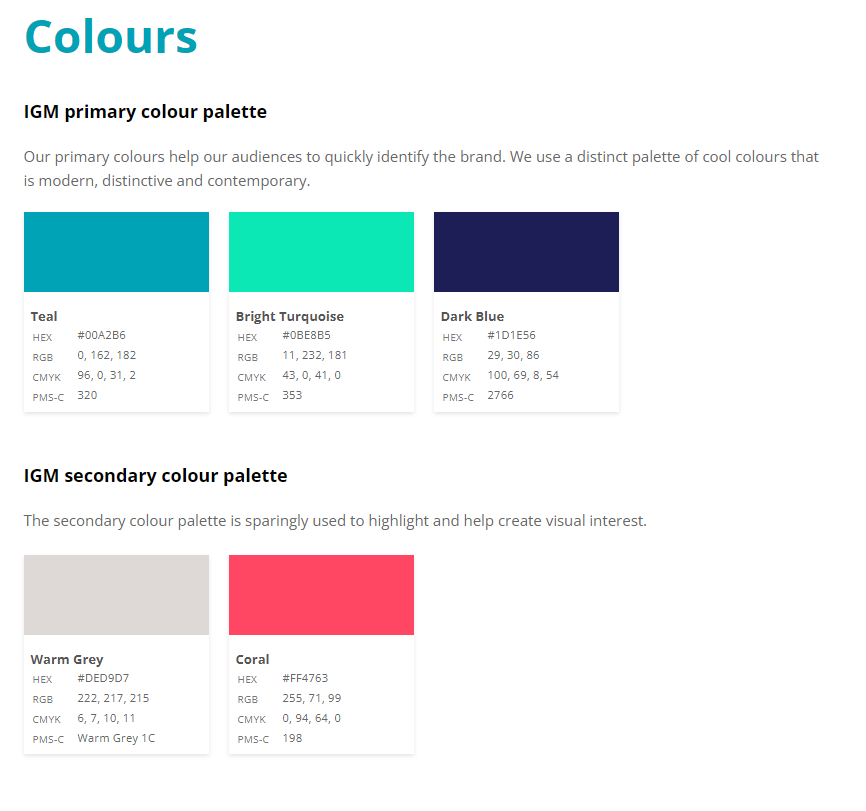This screenshot has height=811, width=866.
Task: Click the Bright Turquoise hex value #0BE8B5
Action: click(x=306, y=335)
